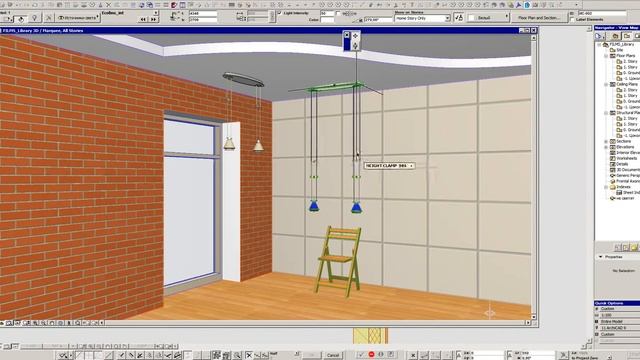Click the magnifier zoom icon in bottom toolbar
The width and height of the screenshot is (640, 360).
(237, 355)
